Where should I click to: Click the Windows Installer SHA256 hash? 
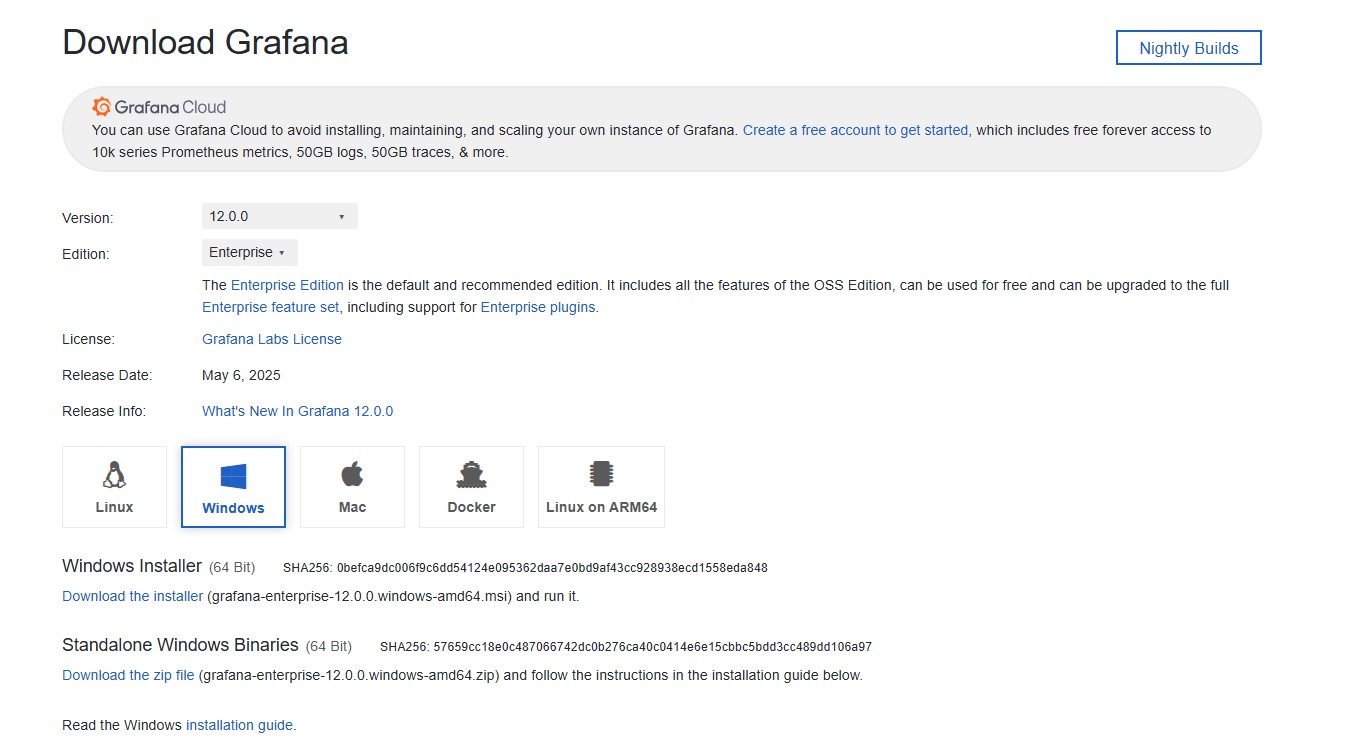coord(552,568)
